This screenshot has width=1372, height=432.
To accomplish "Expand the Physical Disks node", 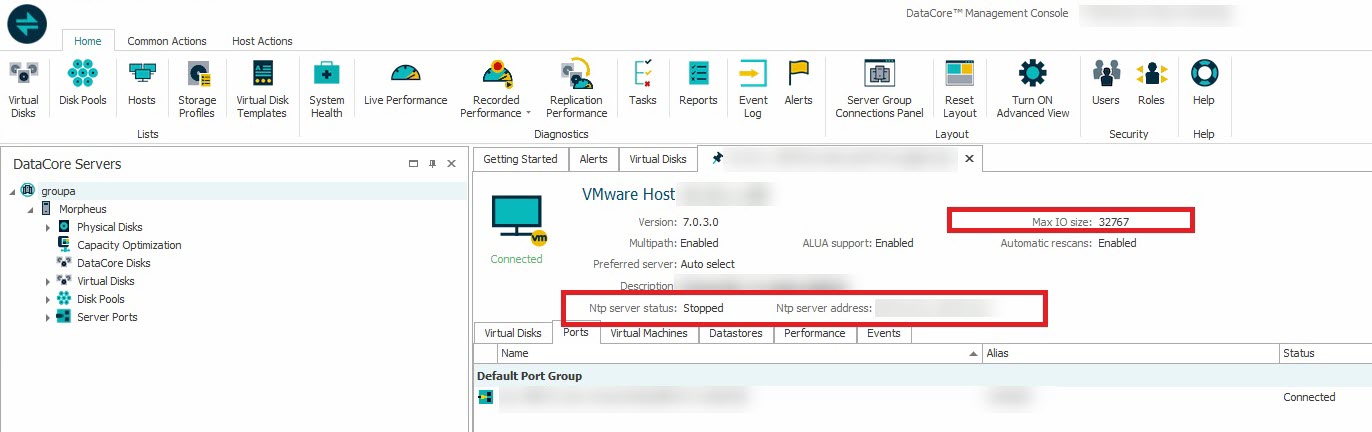I will pyautogui.click(x=47, y=227).
